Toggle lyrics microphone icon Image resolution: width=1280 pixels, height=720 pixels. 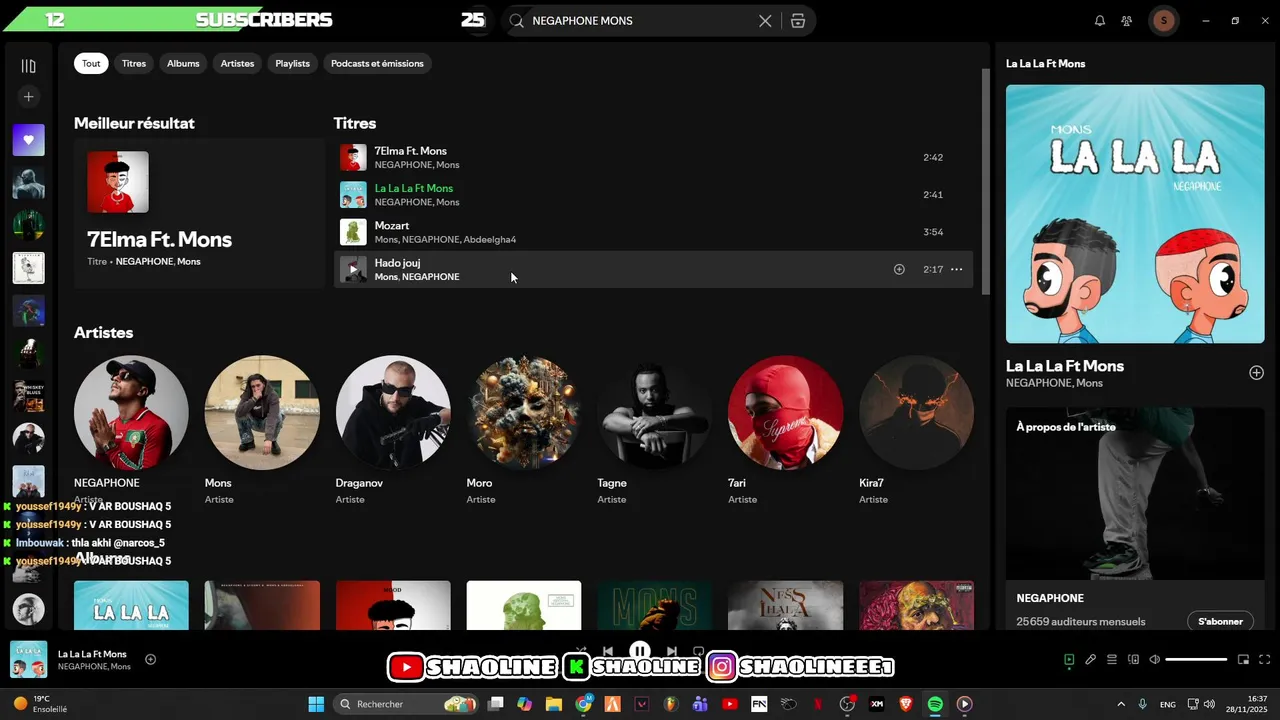[1091, 659]
